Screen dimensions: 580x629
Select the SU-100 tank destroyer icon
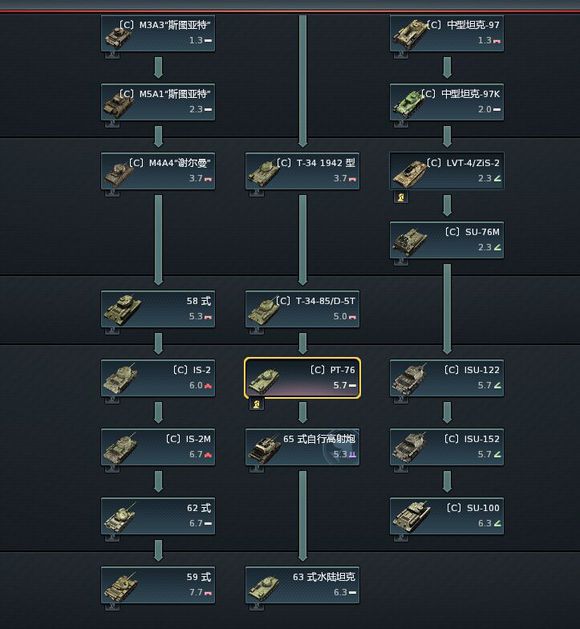click(411, 517)
